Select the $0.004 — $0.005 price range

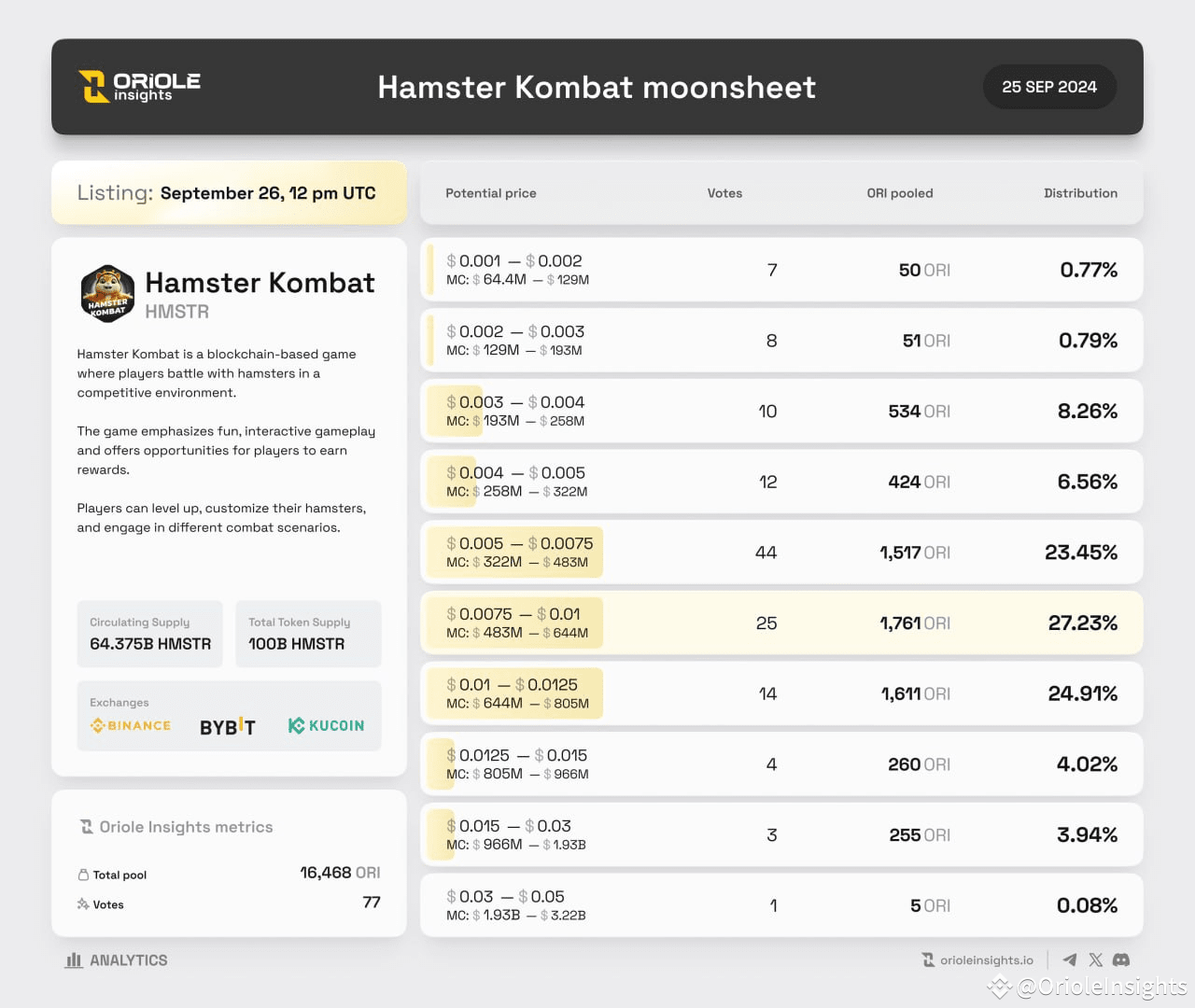click(x=516, y=473)
